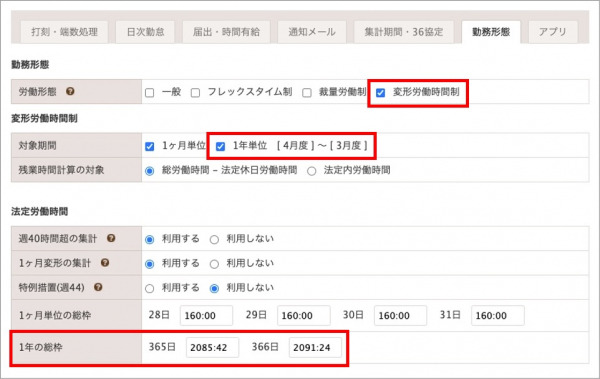The height and width of the screenshot is (379, 600).
Task: Click help icon next to 労働形態
Action: click(x=70, y=91)
